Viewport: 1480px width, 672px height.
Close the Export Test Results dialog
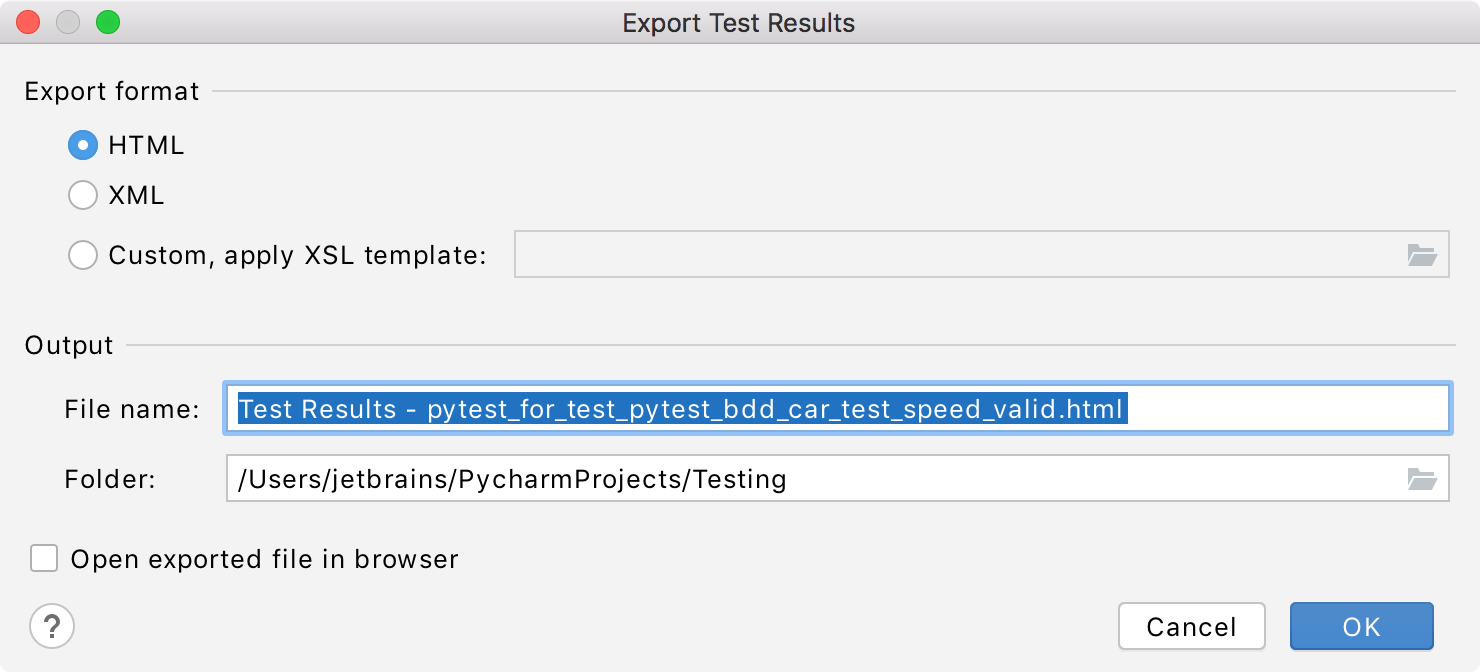pyautogui.click(x=26, y=21)
